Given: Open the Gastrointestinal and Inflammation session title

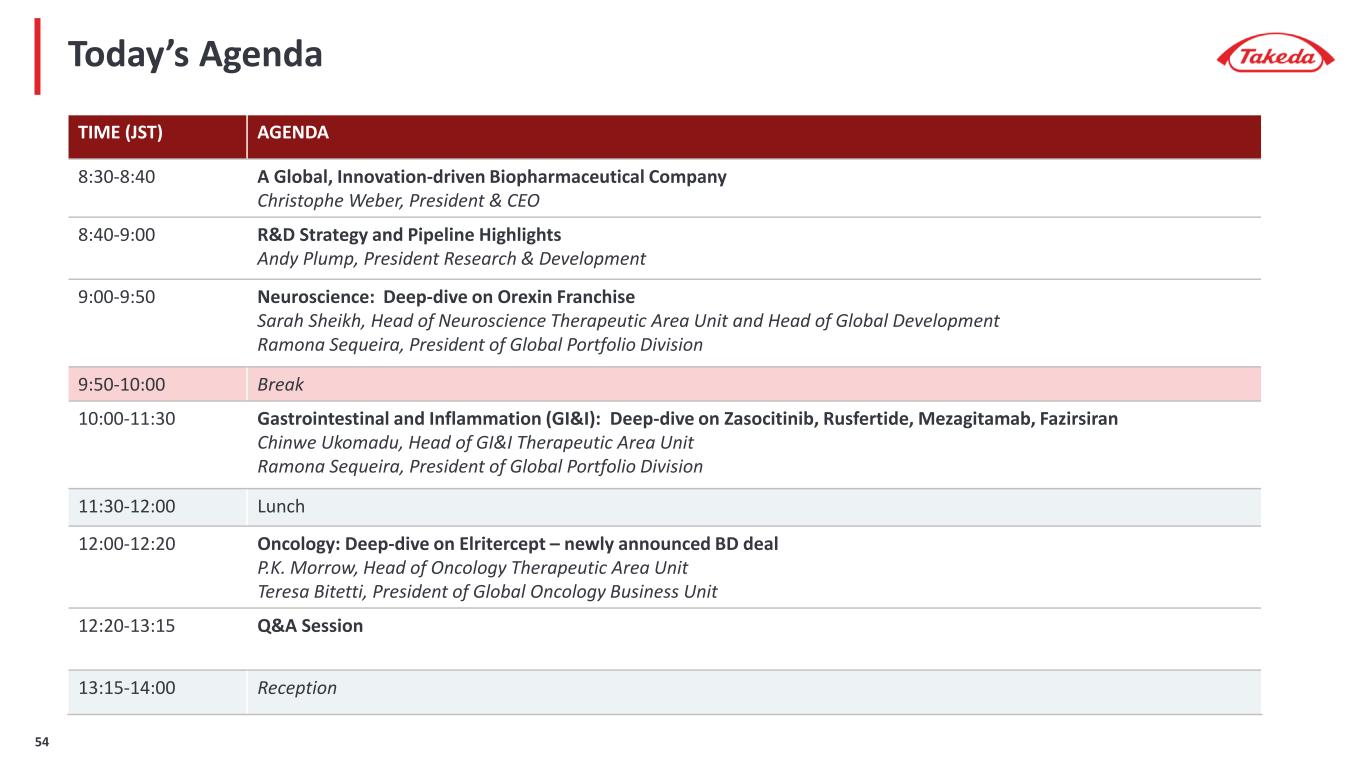Looking at the screenshot, I should [687, 419].
